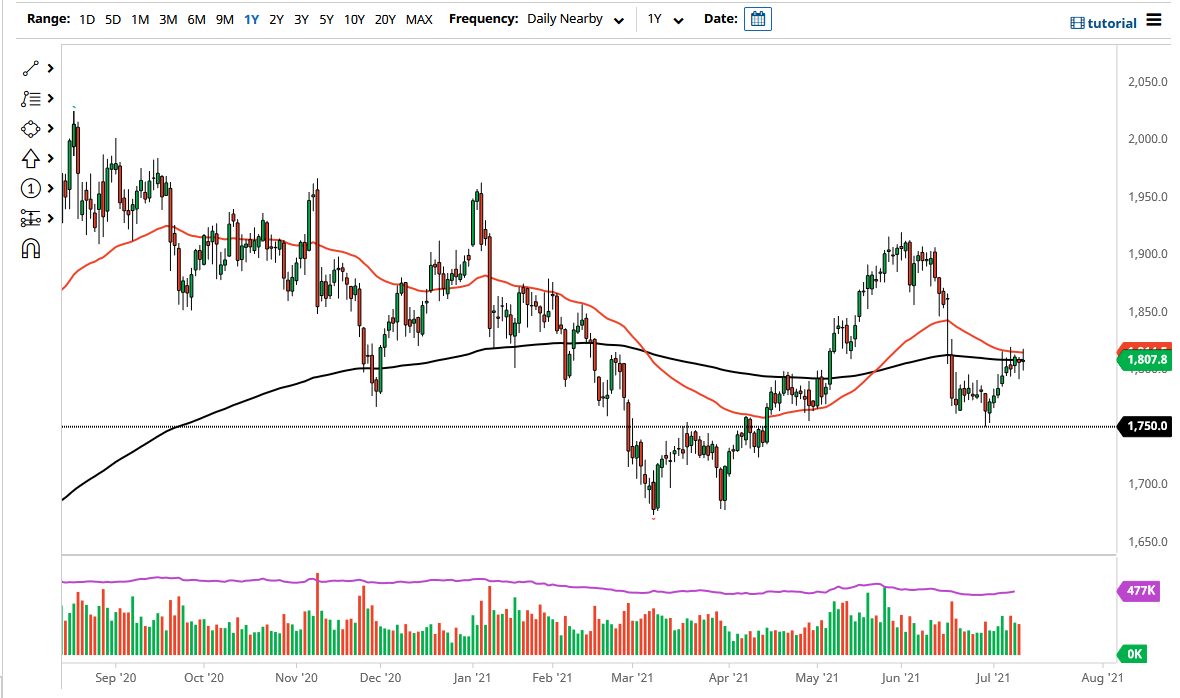Click the 1,750.0 horizontal line price label

pyautogui.click(x=1145, y=426)
